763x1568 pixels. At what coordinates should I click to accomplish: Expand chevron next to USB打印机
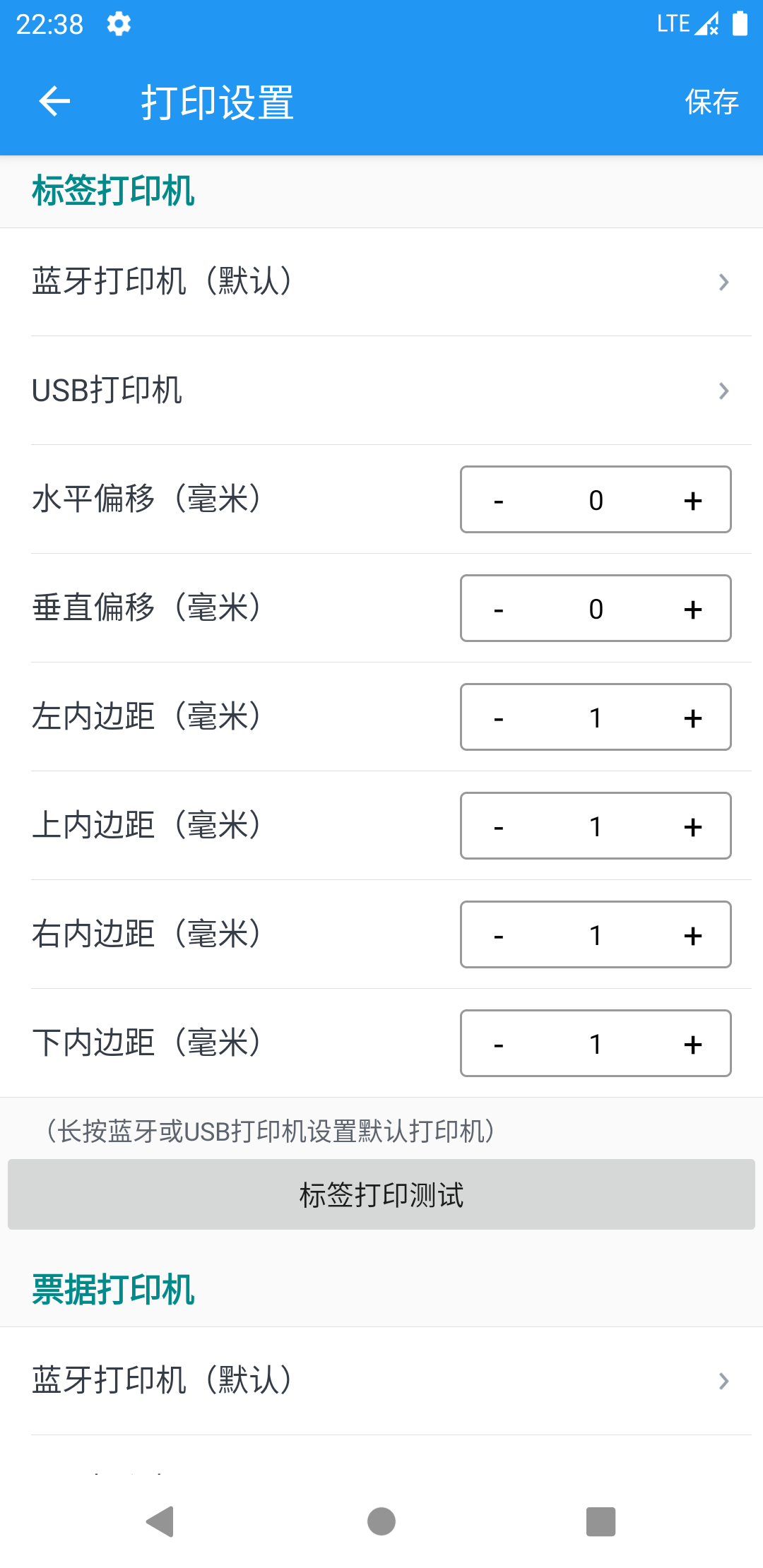[x=723, y=391]
